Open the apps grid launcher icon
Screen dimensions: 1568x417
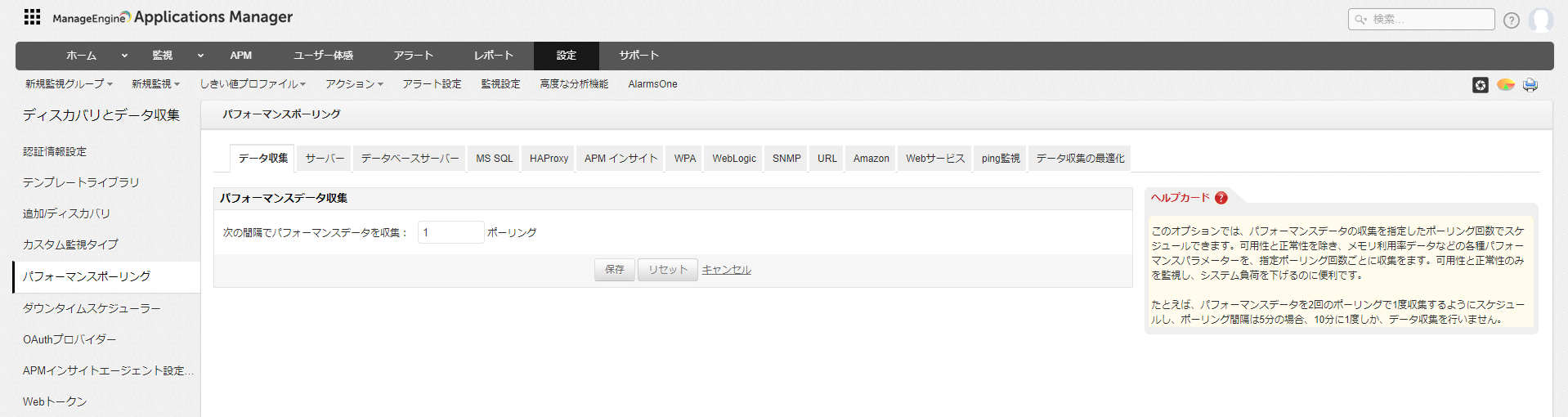(32, 17)
